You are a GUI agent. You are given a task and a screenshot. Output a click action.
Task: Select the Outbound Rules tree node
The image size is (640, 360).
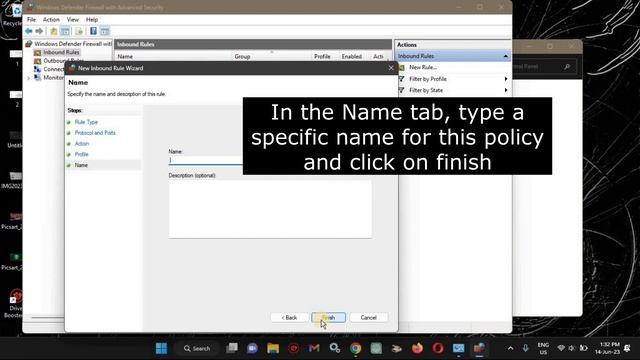click(63, 61)
